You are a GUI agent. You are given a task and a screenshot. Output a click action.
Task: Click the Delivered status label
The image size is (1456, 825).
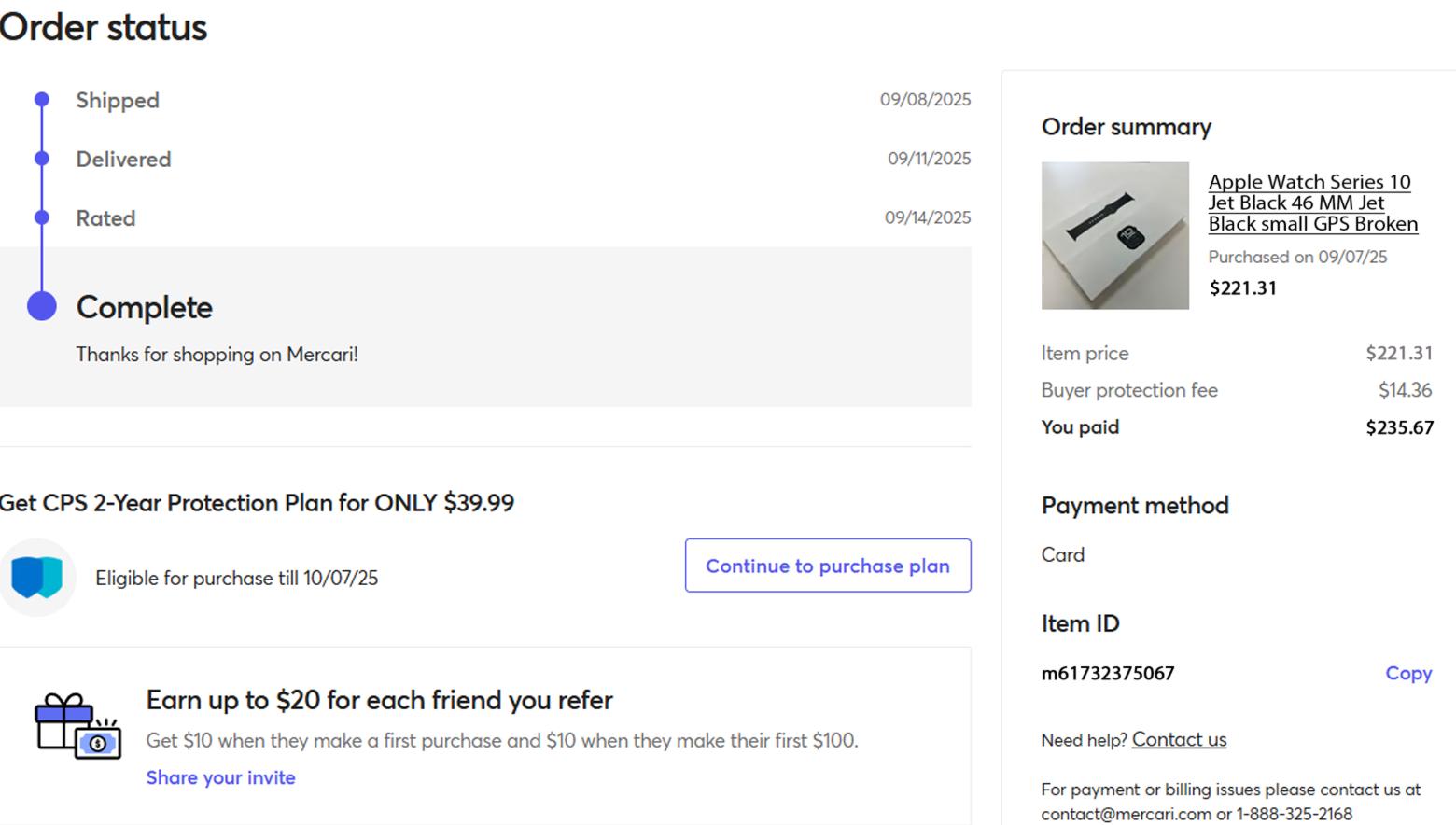point(123,160)
